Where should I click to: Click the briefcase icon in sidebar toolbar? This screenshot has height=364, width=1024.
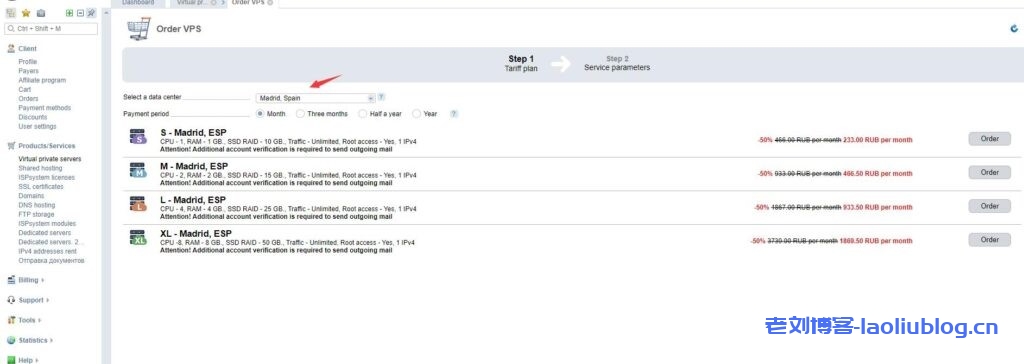(x=41, y=12)
